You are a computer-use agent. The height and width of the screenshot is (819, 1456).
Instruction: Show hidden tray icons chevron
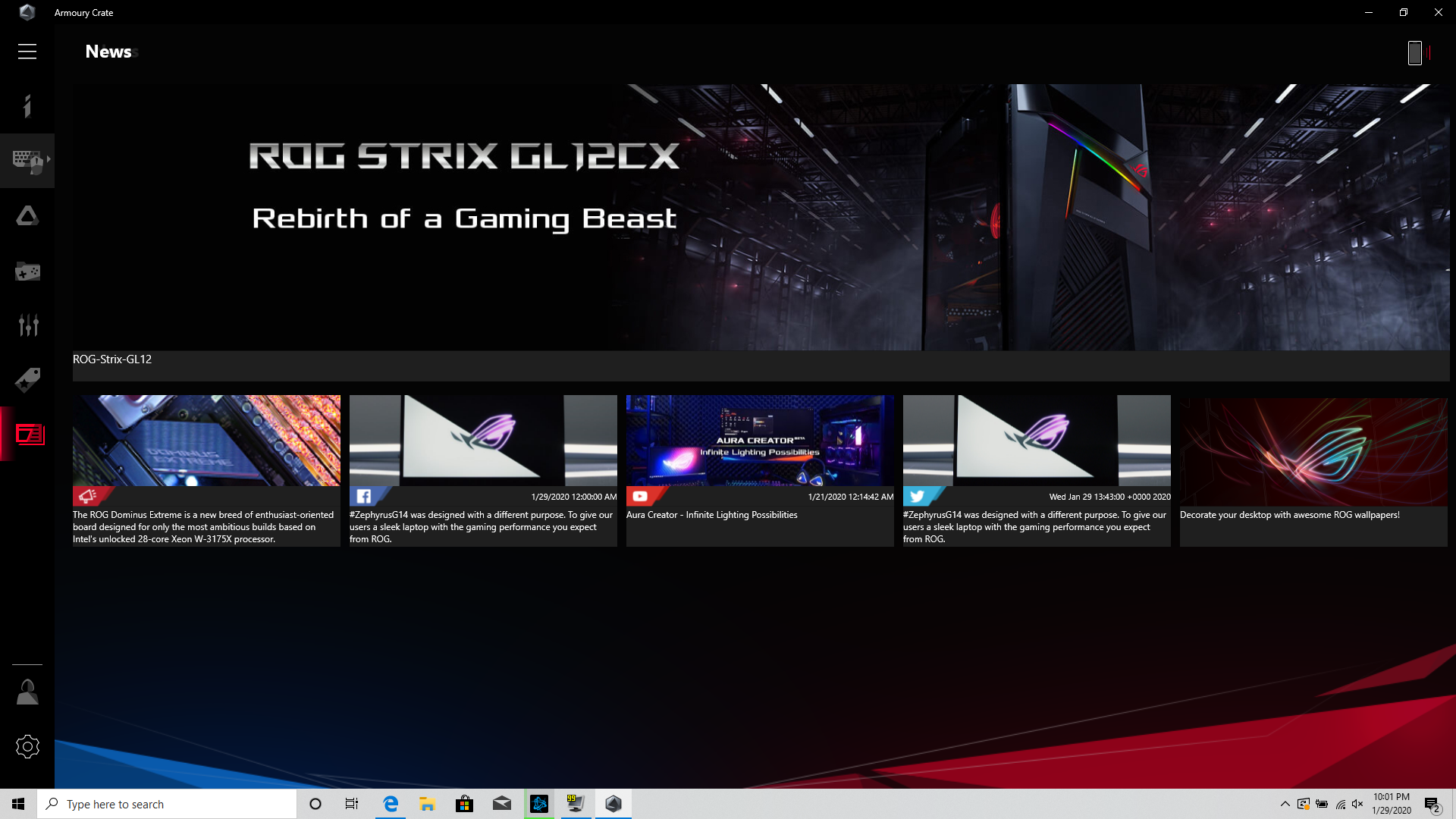coord(1285,804)
